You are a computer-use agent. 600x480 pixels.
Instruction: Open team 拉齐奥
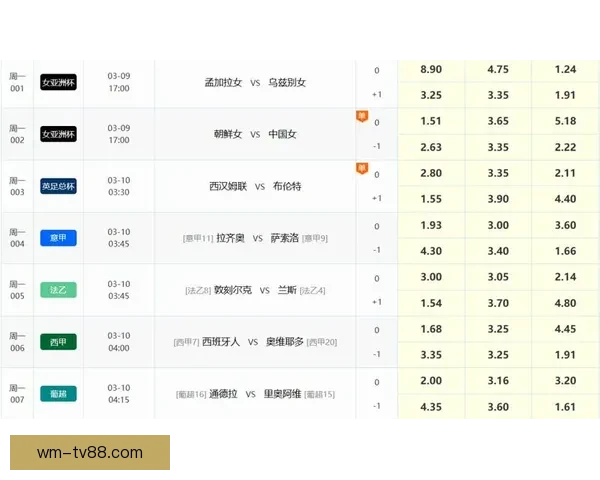[230, 238]
